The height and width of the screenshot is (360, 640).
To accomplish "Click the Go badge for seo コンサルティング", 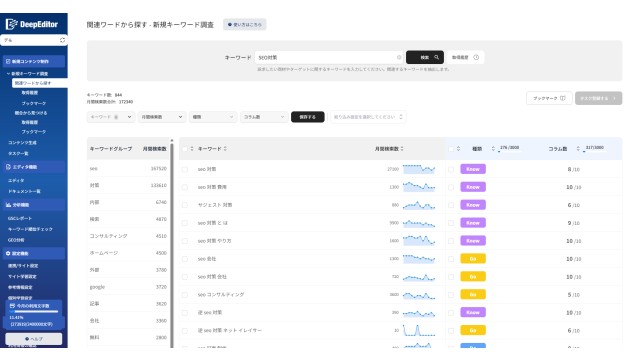I will [473, 295].
